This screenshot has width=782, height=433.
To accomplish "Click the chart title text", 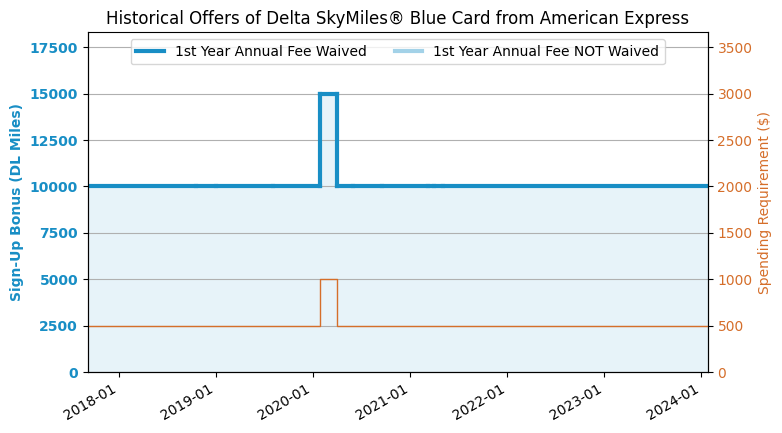I will (x=397, y=18).
